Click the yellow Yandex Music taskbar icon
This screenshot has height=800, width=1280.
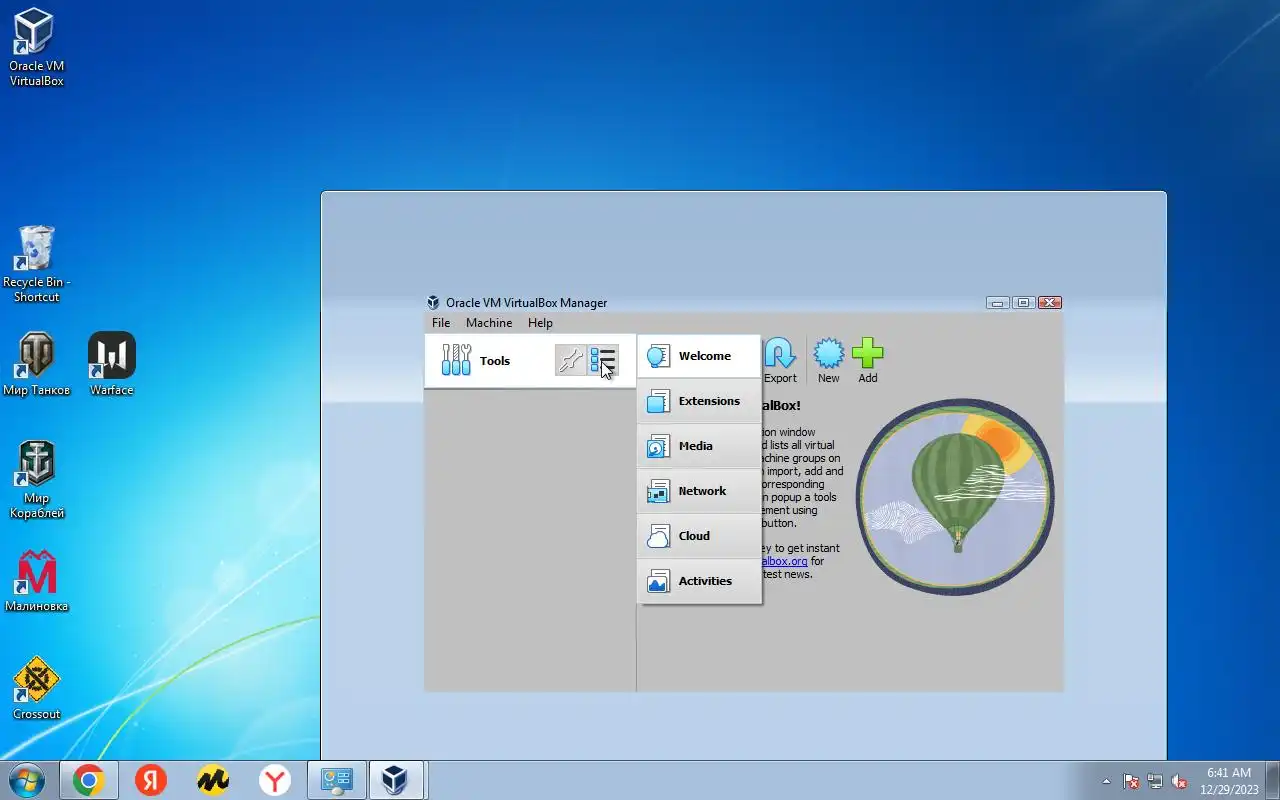pyautogui.click(x=213, y=780)
